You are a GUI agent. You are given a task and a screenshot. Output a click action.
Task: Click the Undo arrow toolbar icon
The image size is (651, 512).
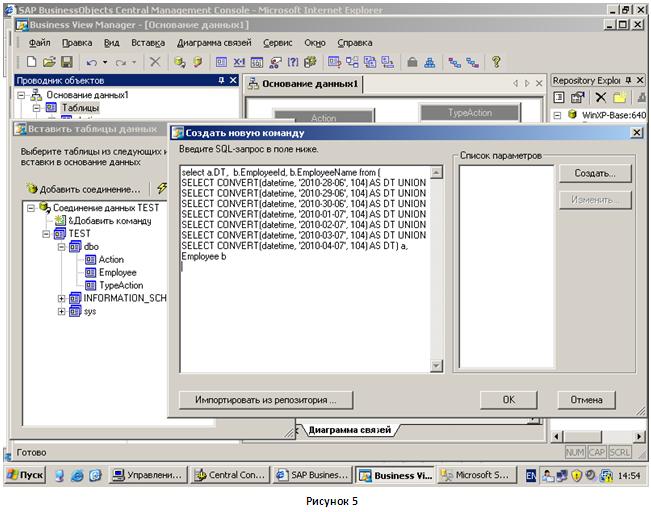(x=91, y=63)
